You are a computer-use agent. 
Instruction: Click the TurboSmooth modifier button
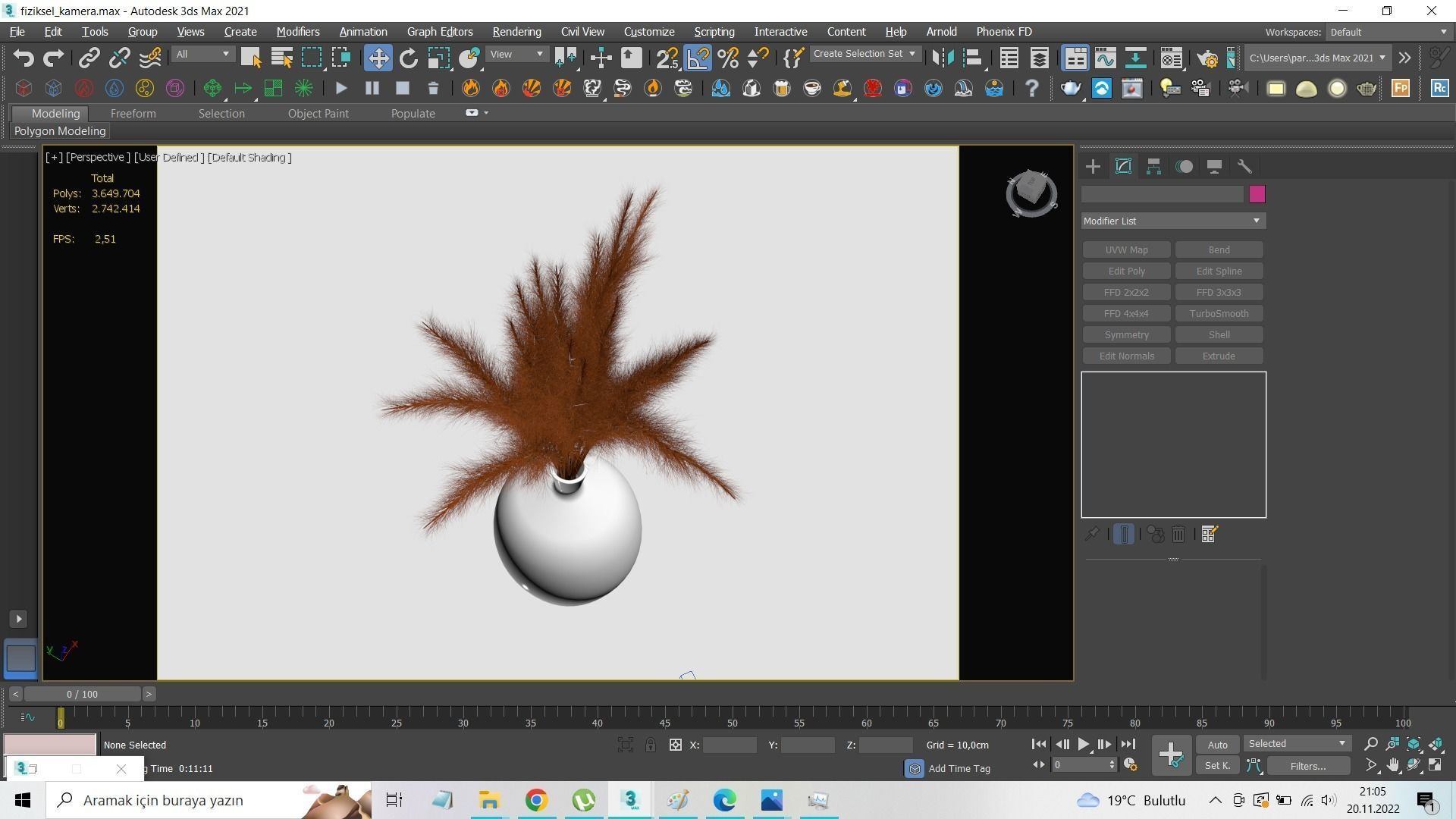click(1219, 313)
